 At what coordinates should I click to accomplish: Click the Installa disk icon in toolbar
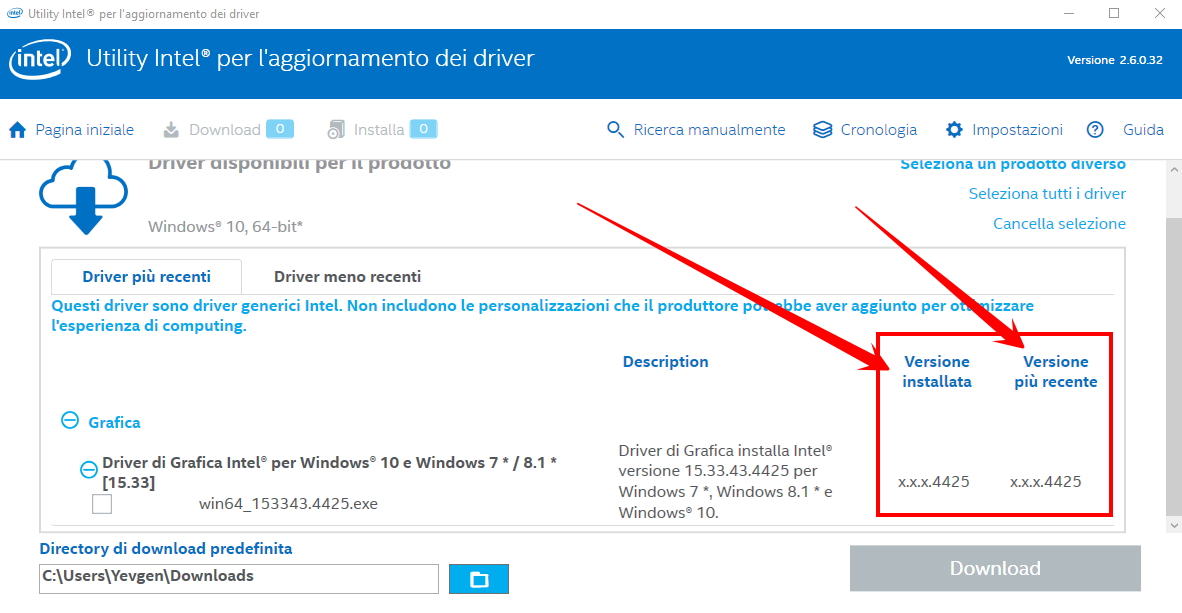(x=335, y=130)
